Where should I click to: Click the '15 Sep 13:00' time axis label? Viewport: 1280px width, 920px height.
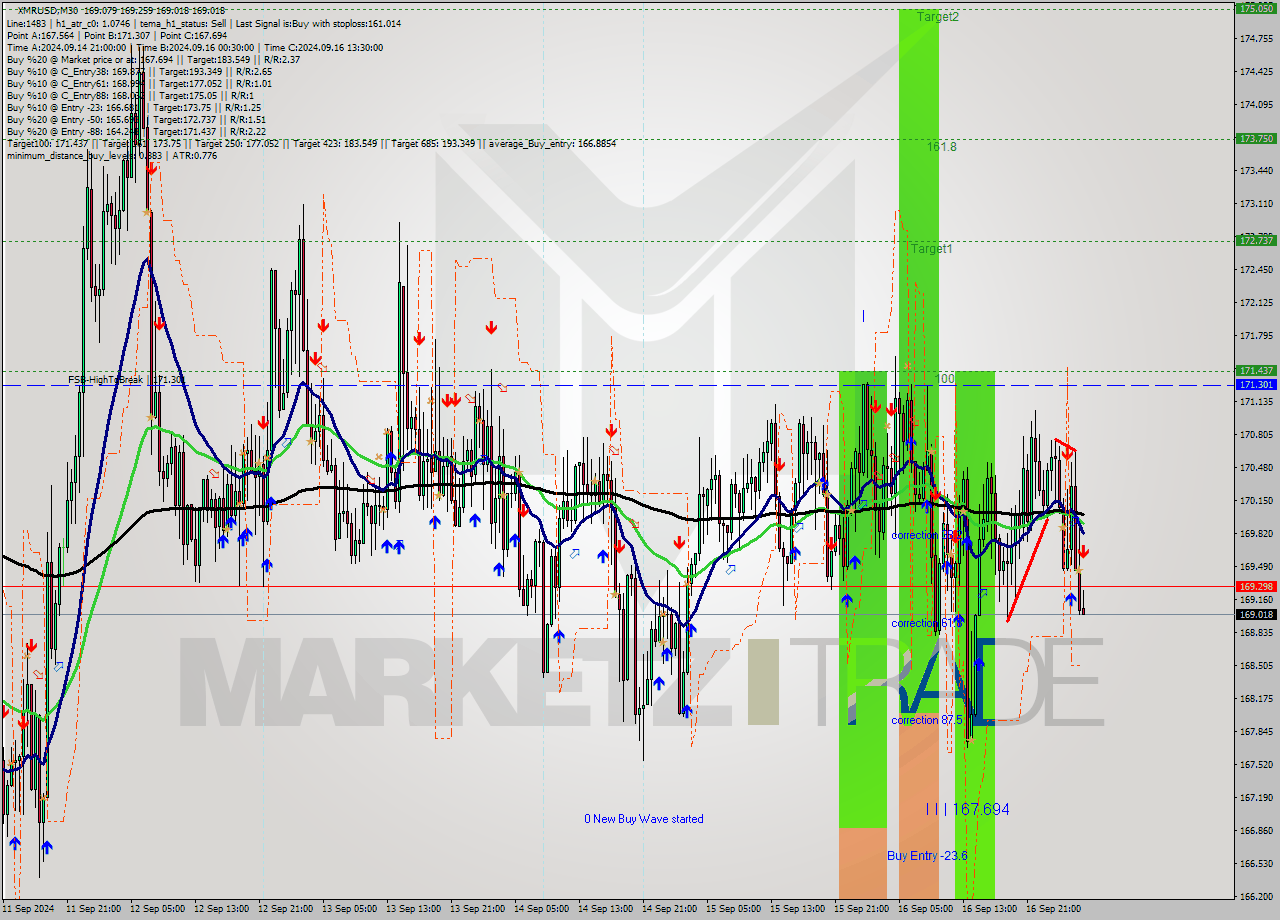[797, 909]
